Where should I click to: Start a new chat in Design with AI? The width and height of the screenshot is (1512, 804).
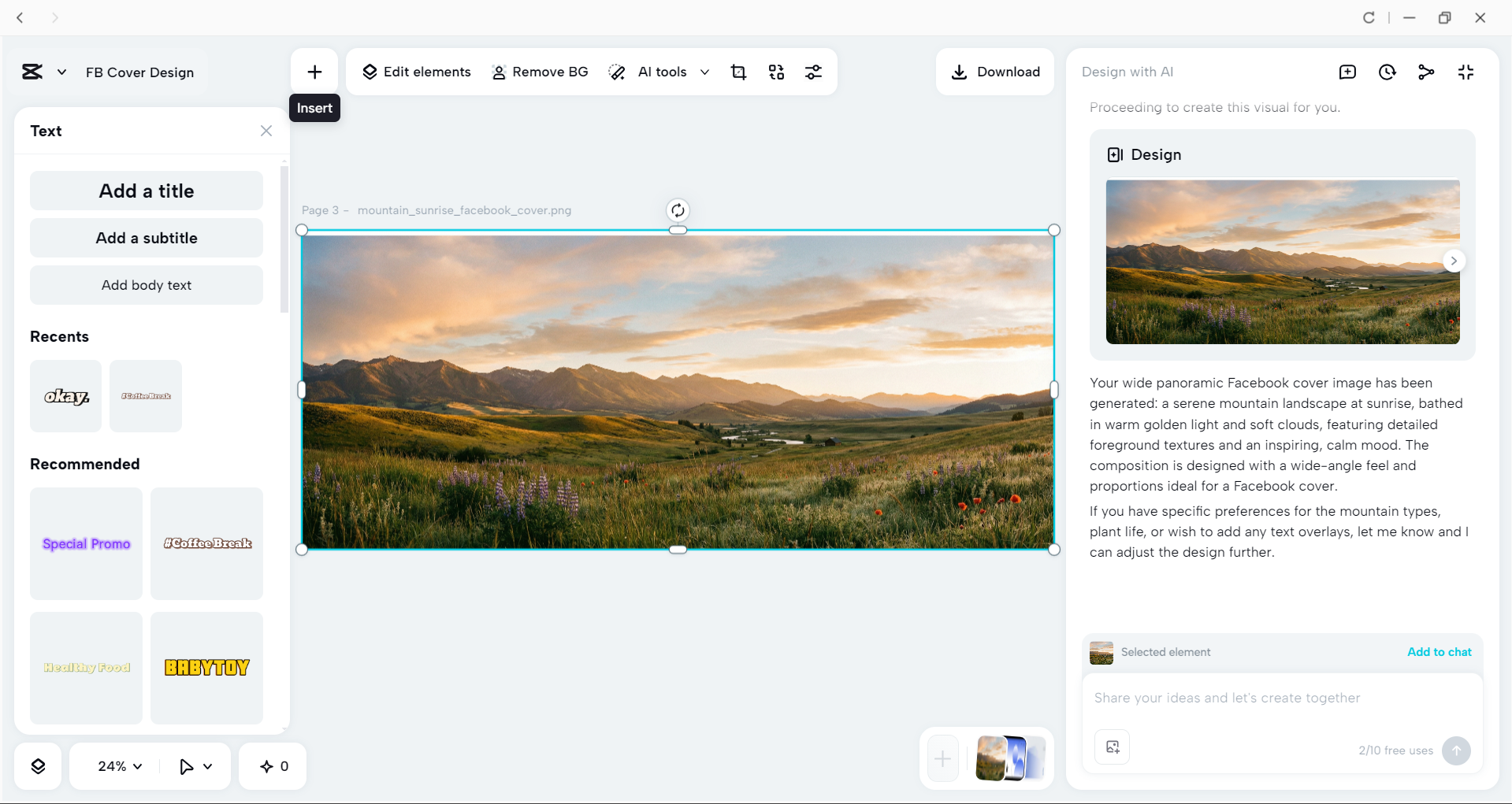pos(1347,72)
